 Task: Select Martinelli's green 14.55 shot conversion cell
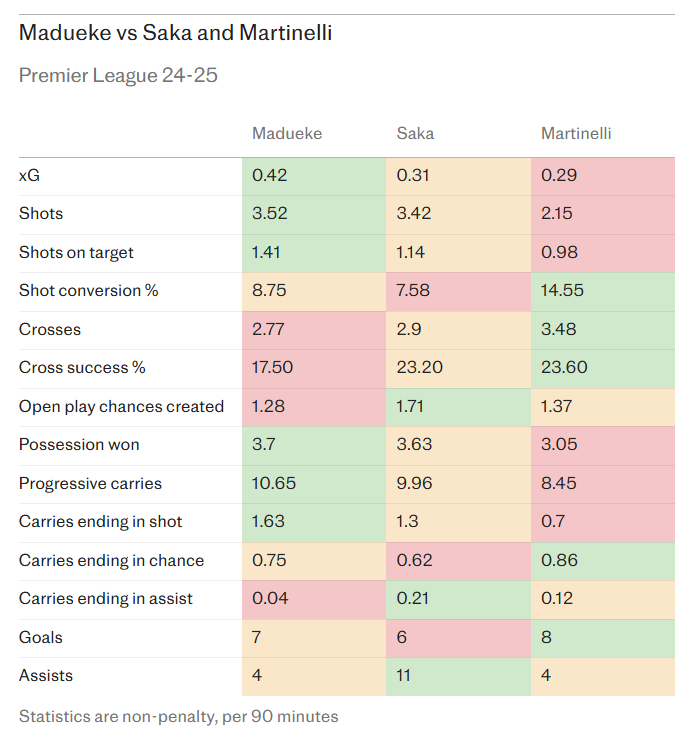(602, 291)
